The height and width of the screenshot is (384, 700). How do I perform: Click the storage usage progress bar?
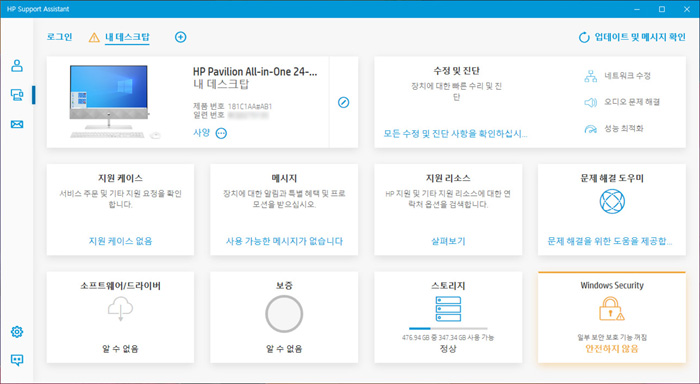pos(448,329)
